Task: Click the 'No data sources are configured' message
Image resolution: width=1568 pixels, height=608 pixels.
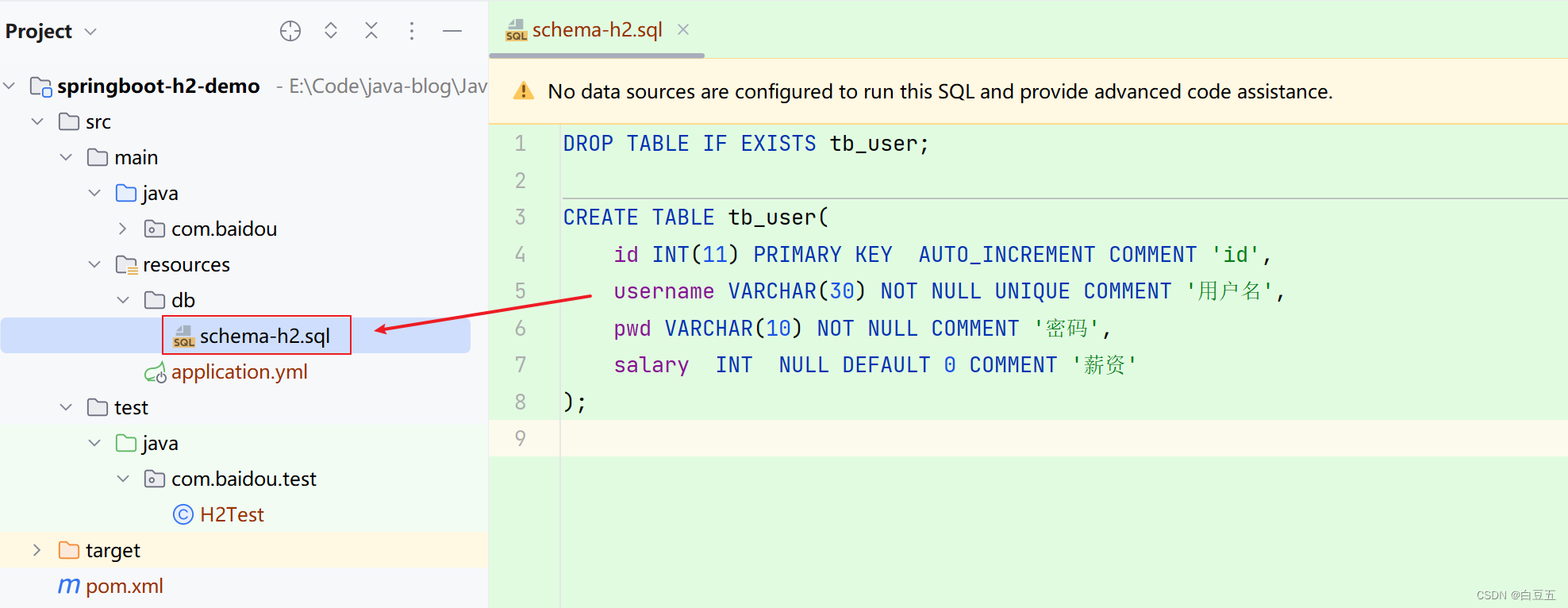Action: pos(940,91)
